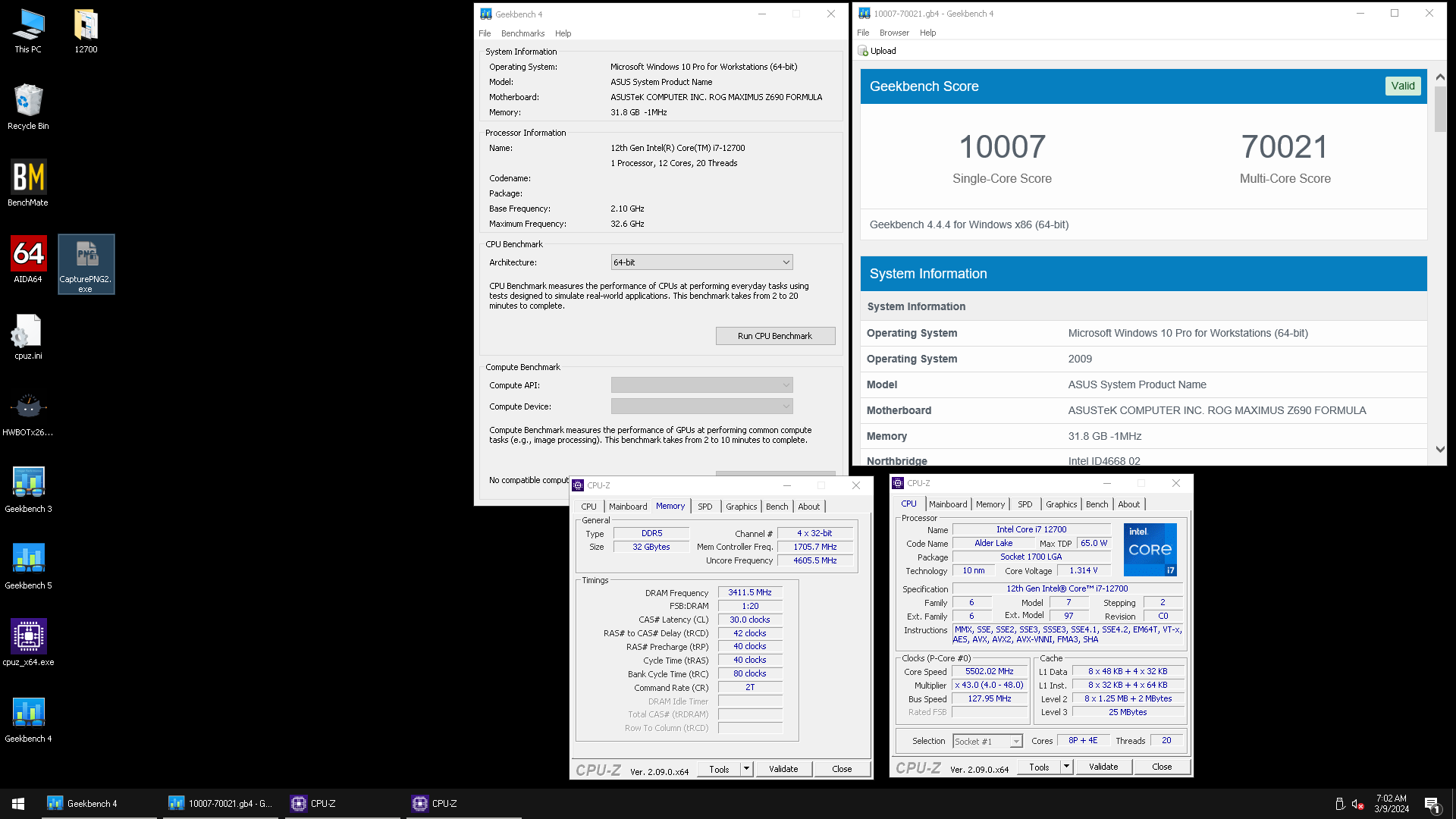Switch to SPD tab in Memory CPU-Z window
This screenshot has width=1456, height=819.
705,507
